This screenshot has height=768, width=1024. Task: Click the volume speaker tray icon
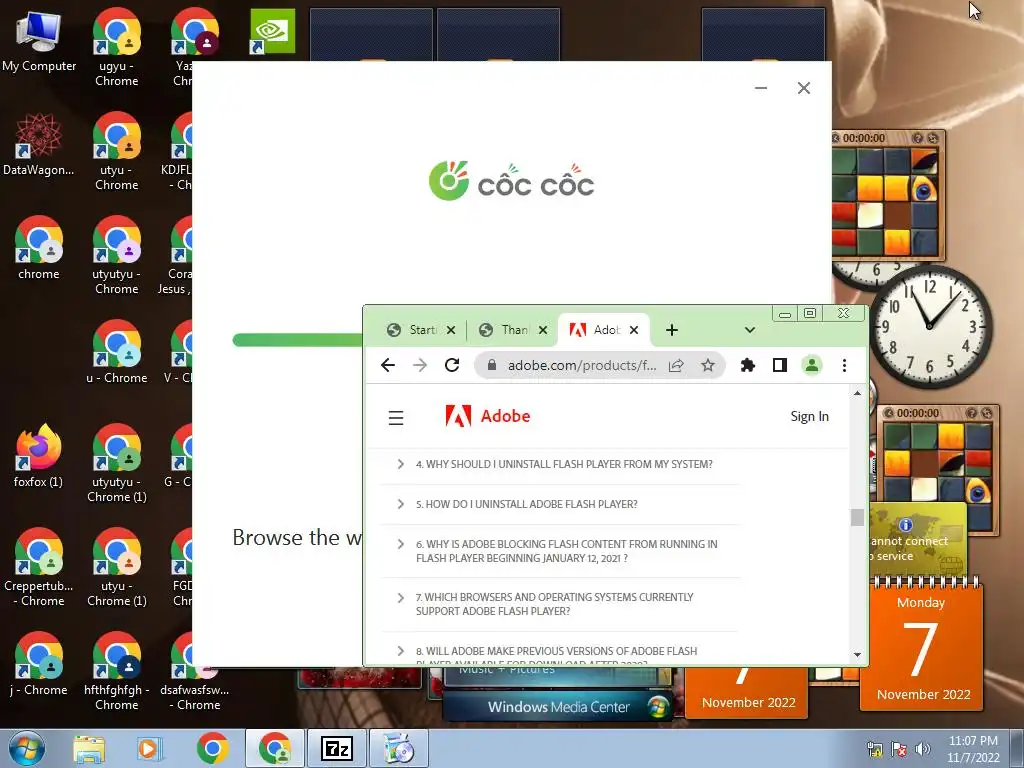[x=922, y=749]
